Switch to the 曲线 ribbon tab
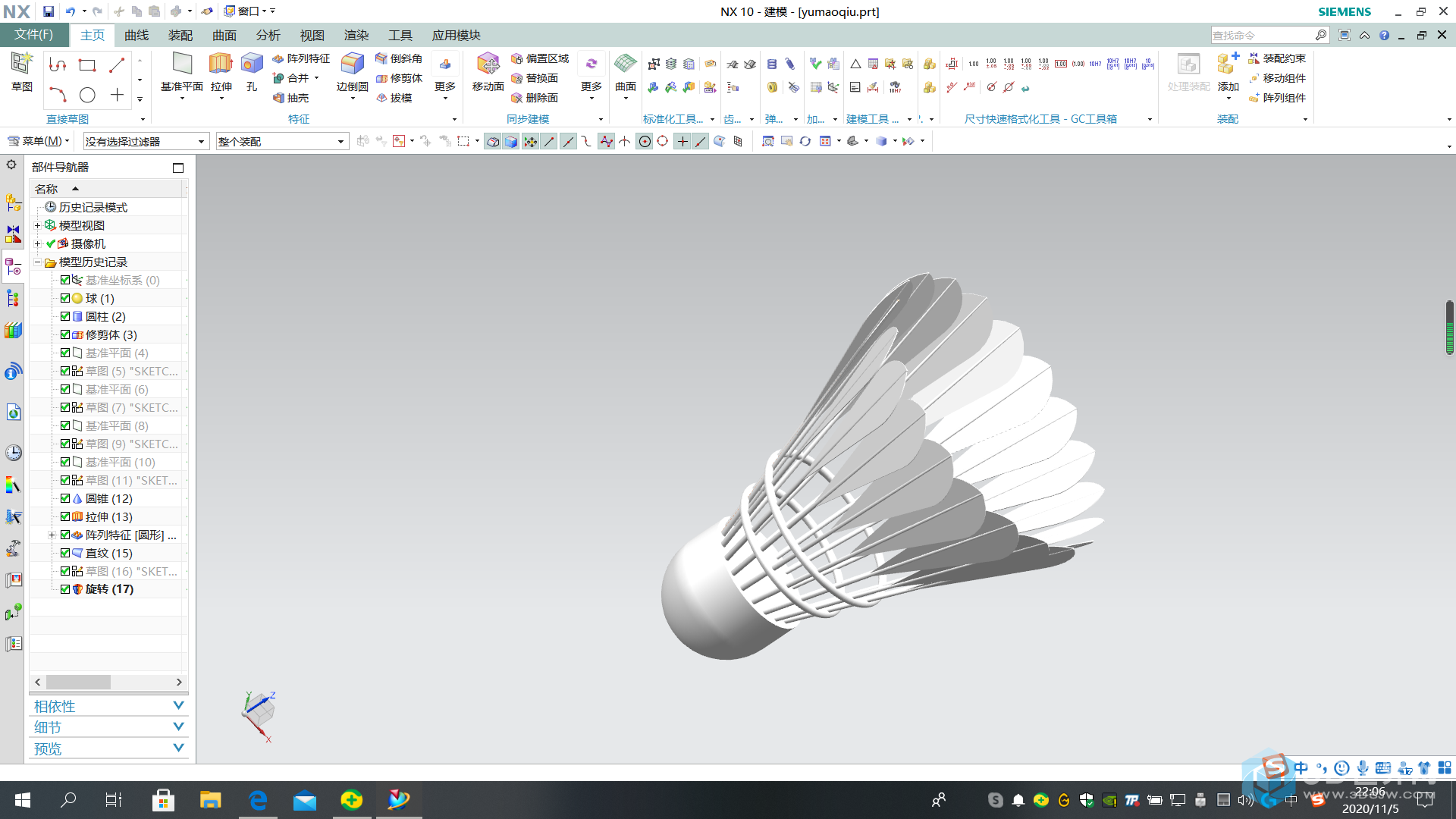Image resolution: width=1456 pixels, height=819 pixels. pyautogui.click(x=136, y=35)
